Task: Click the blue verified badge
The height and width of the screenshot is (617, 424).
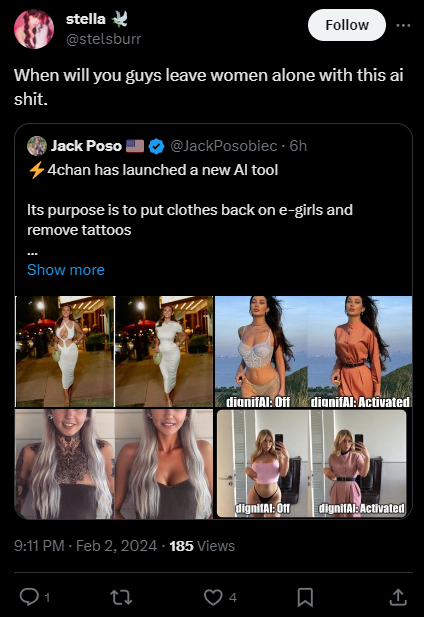Action: click(157, 146)
